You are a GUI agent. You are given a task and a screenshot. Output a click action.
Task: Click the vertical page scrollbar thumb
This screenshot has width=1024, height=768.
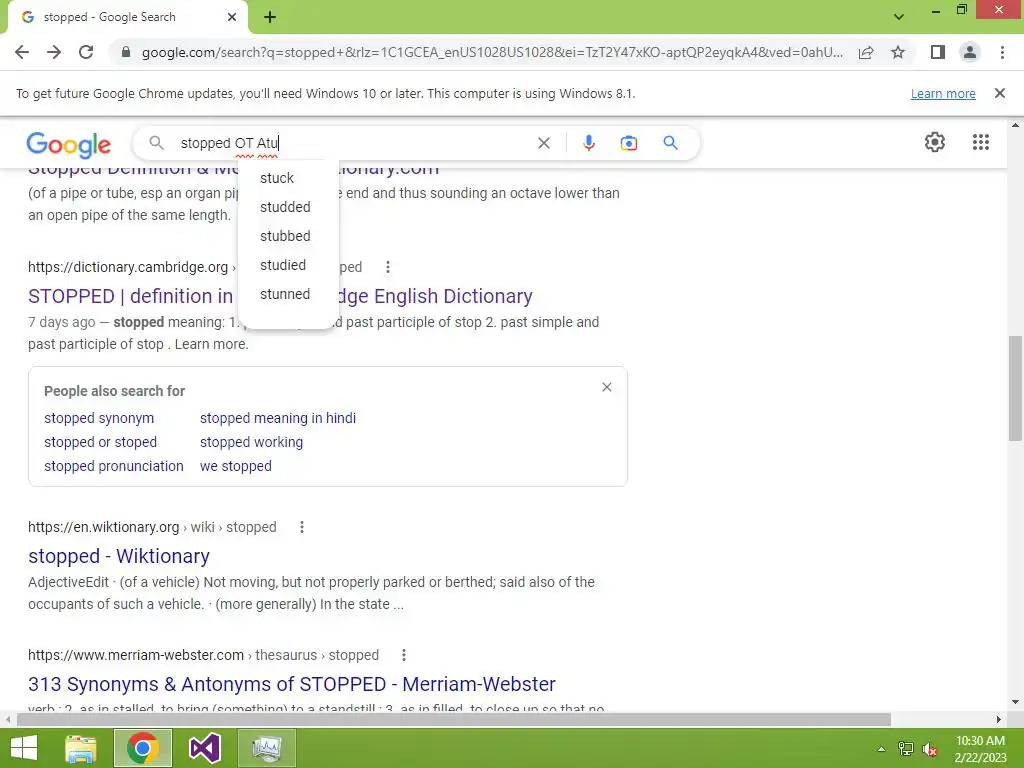[1015, 389]
